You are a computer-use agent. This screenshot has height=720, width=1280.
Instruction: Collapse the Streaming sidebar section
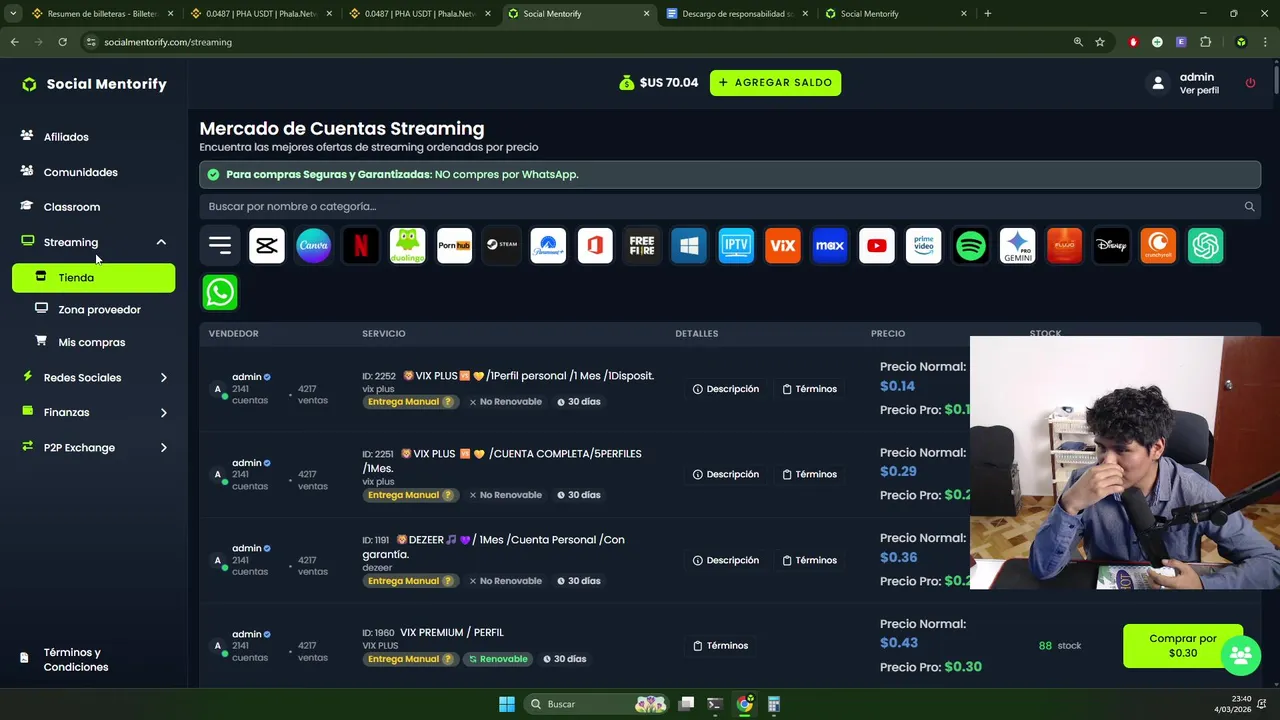pyautogui.click(x=161, y=242)
